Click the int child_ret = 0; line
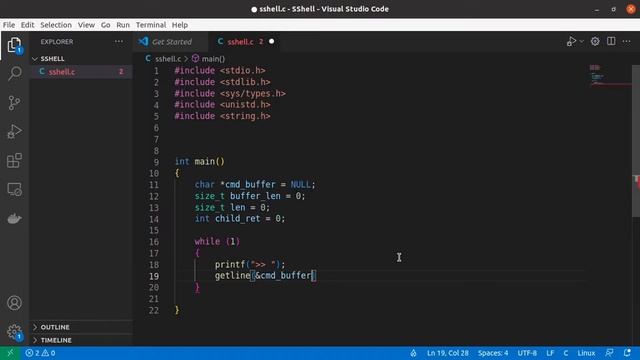640x360 pixels. point(240,219)
